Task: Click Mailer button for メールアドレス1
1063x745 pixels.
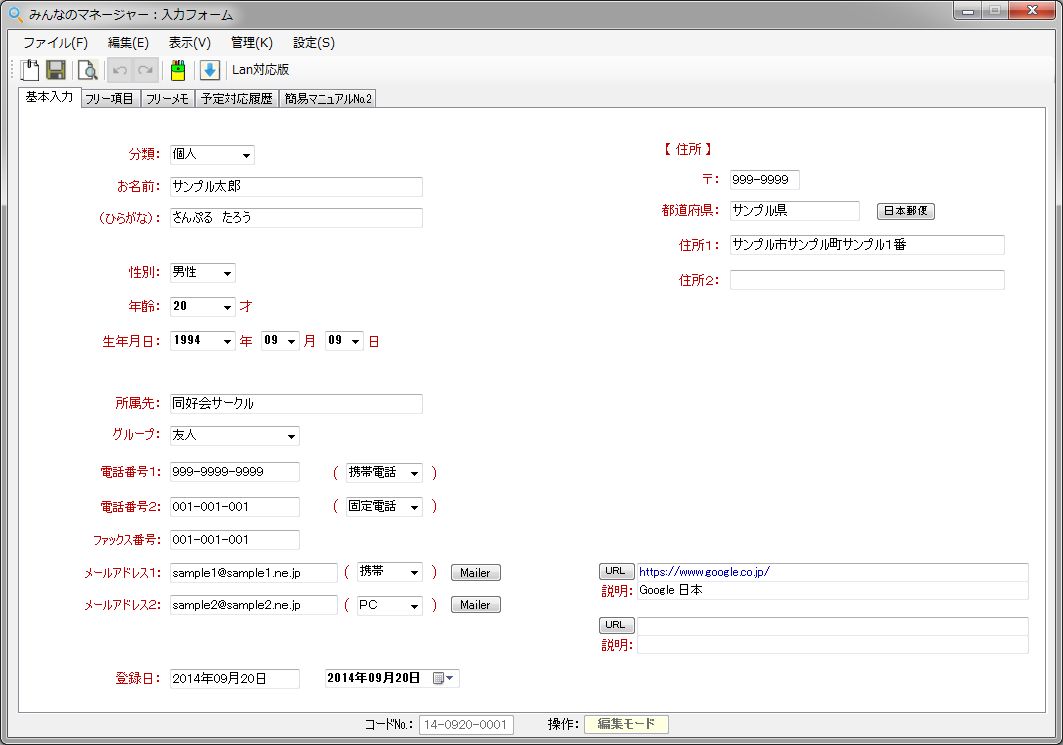Action: pyautogui.click(x=475, y=573)
